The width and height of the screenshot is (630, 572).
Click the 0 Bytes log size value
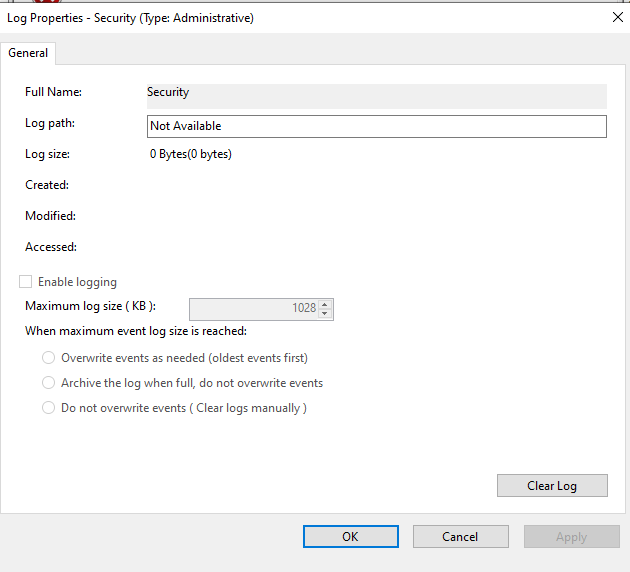coord(190,154)
